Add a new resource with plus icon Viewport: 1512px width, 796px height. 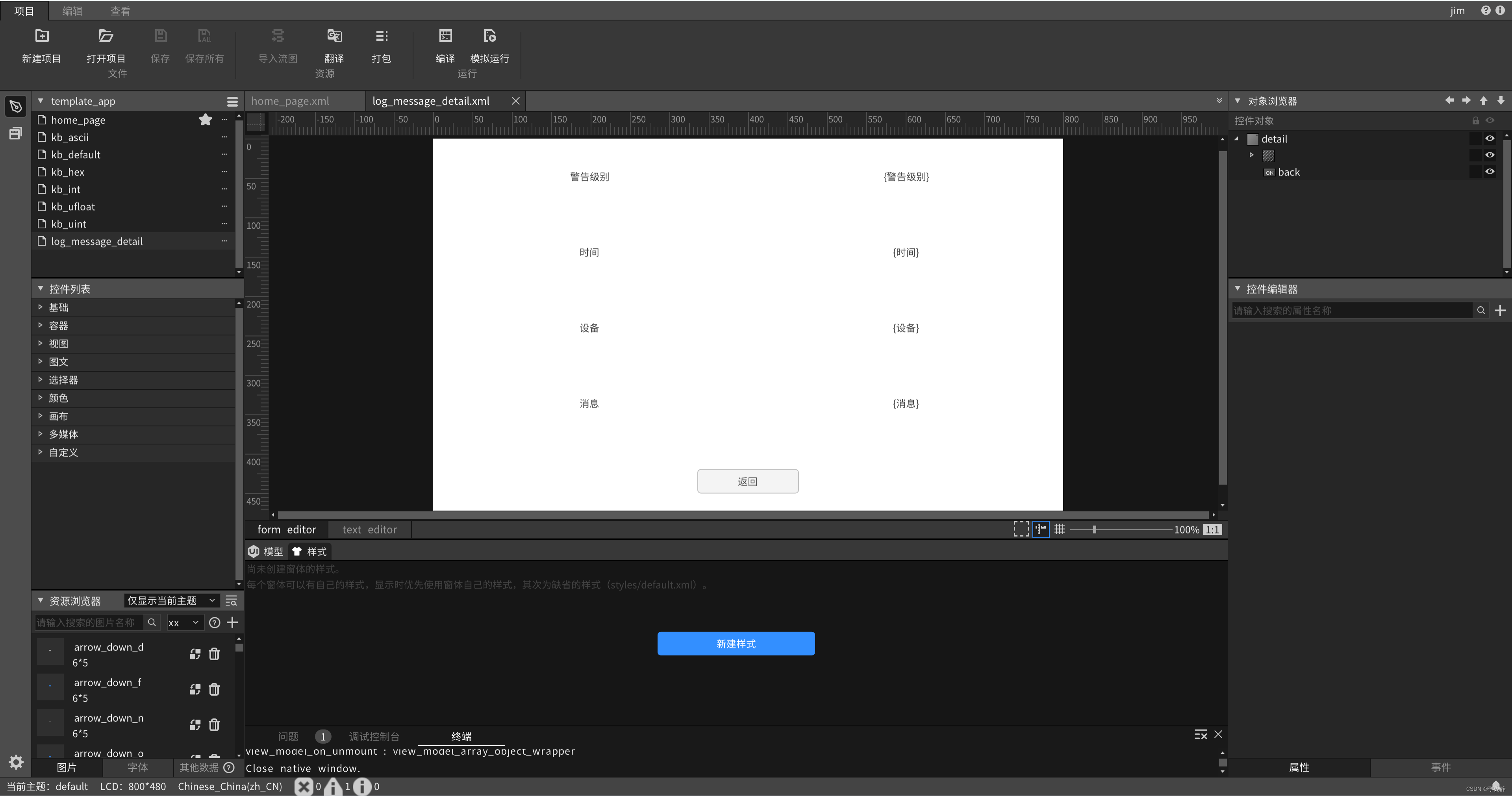point(232,622)
